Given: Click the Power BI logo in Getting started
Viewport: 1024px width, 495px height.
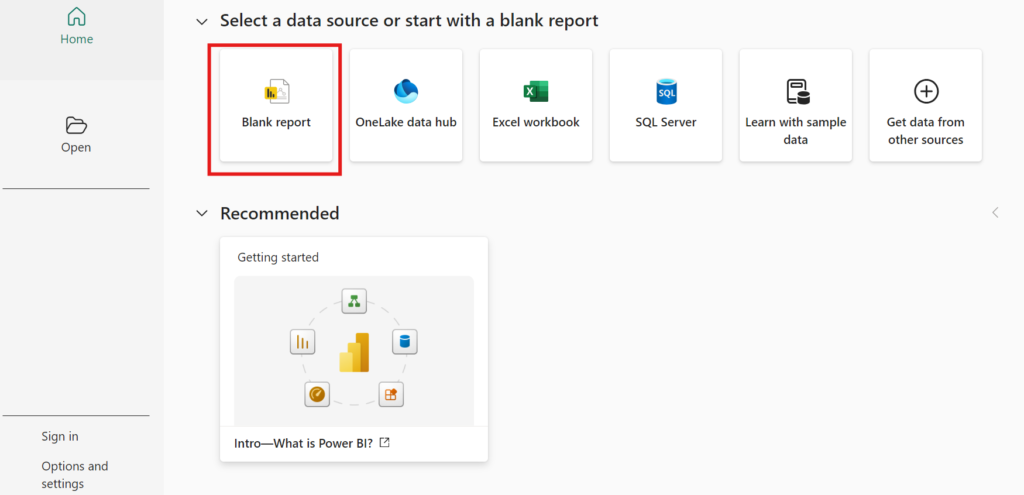Looking at the screenshot, I should pyautogui.click(x=354, y=353).
